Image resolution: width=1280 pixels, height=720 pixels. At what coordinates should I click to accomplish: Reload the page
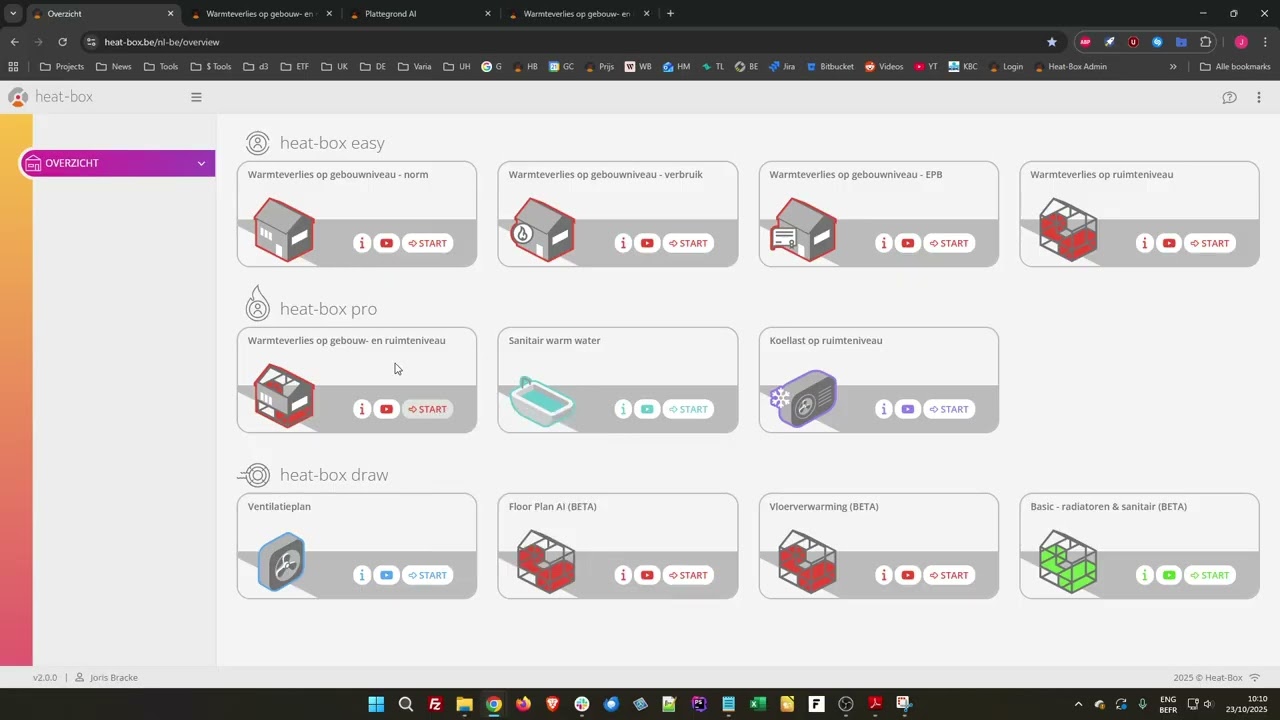pyautogui.click(x=62, y=42)
